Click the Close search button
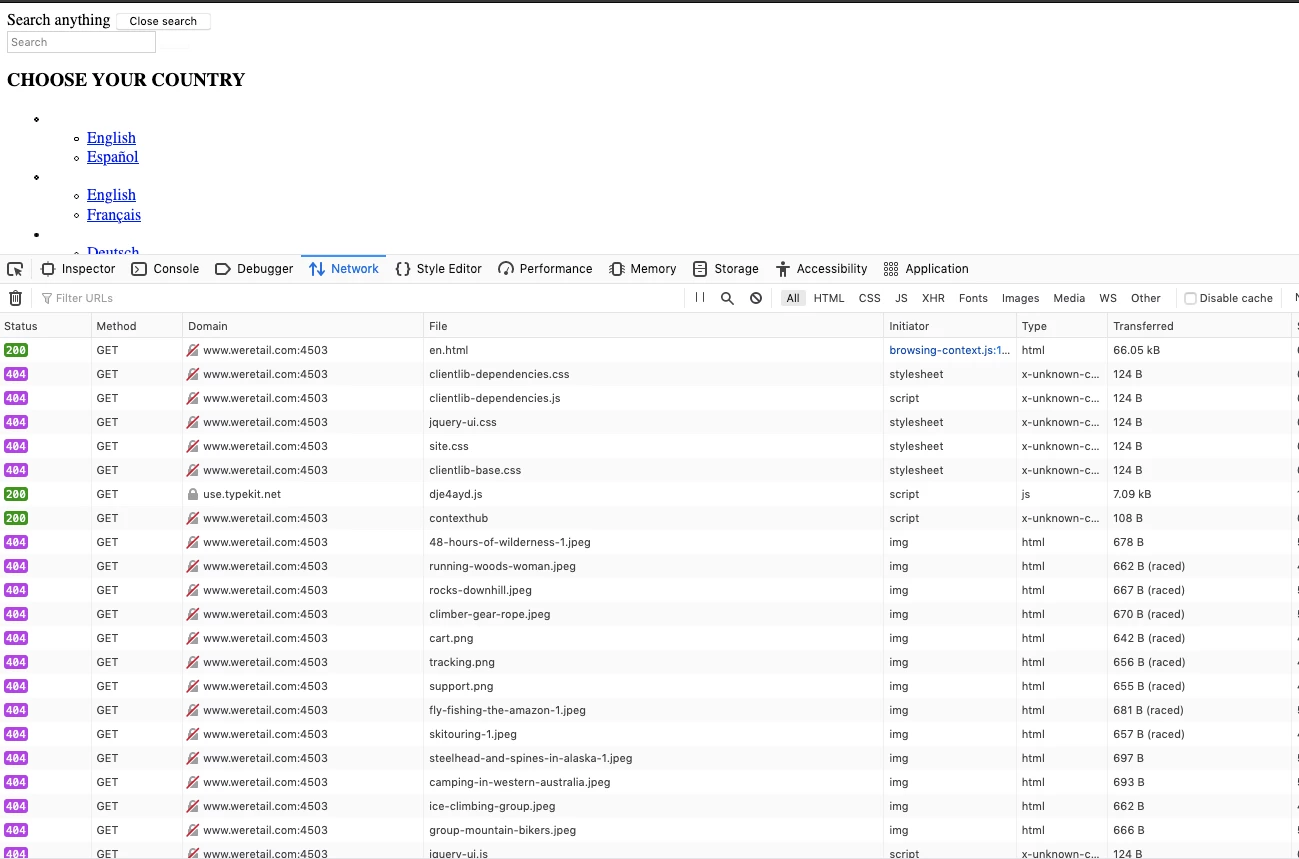 click(163, 21)
